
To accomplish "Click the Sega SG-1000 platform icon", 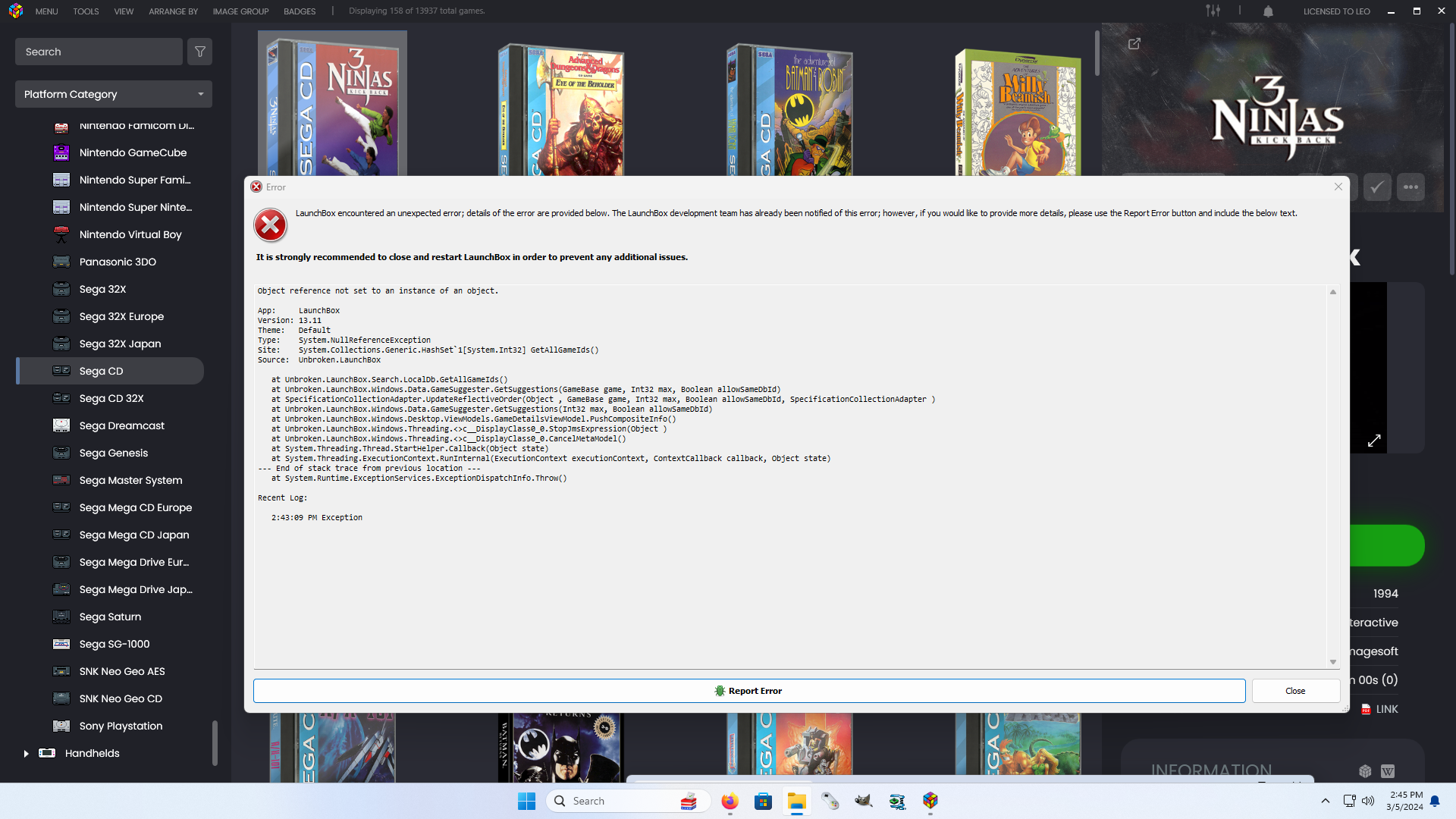I will (61, 644).
